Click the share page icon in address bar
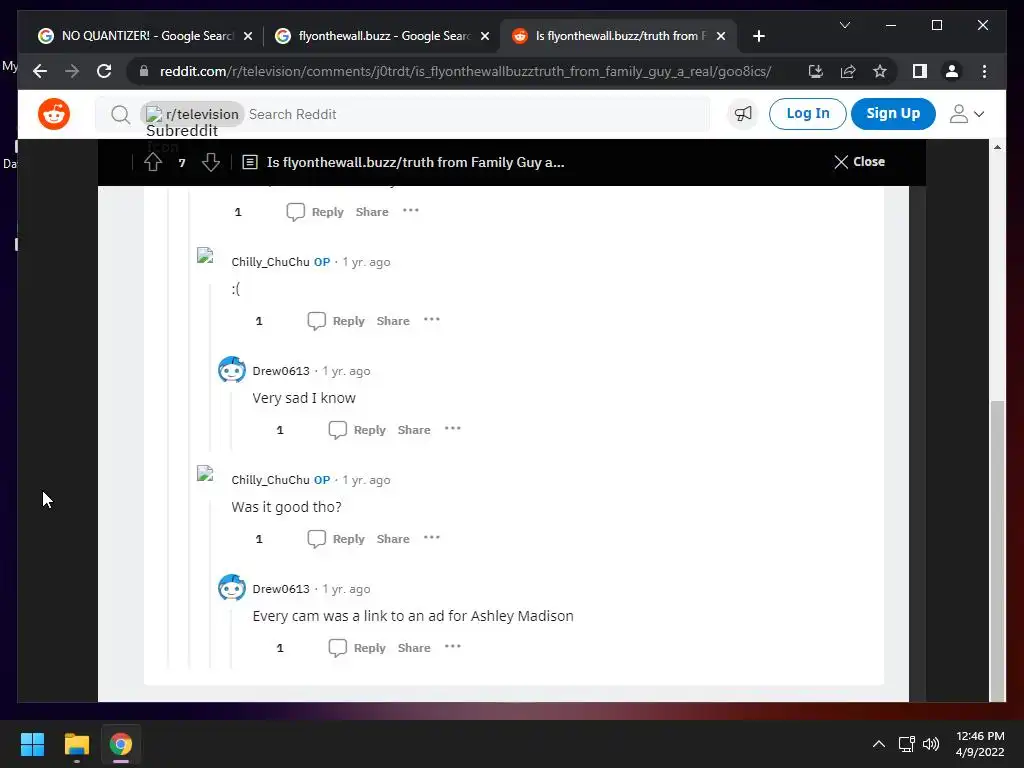Image resolution: width=1024 pixels, height=768 pixels. click(848, 71)
